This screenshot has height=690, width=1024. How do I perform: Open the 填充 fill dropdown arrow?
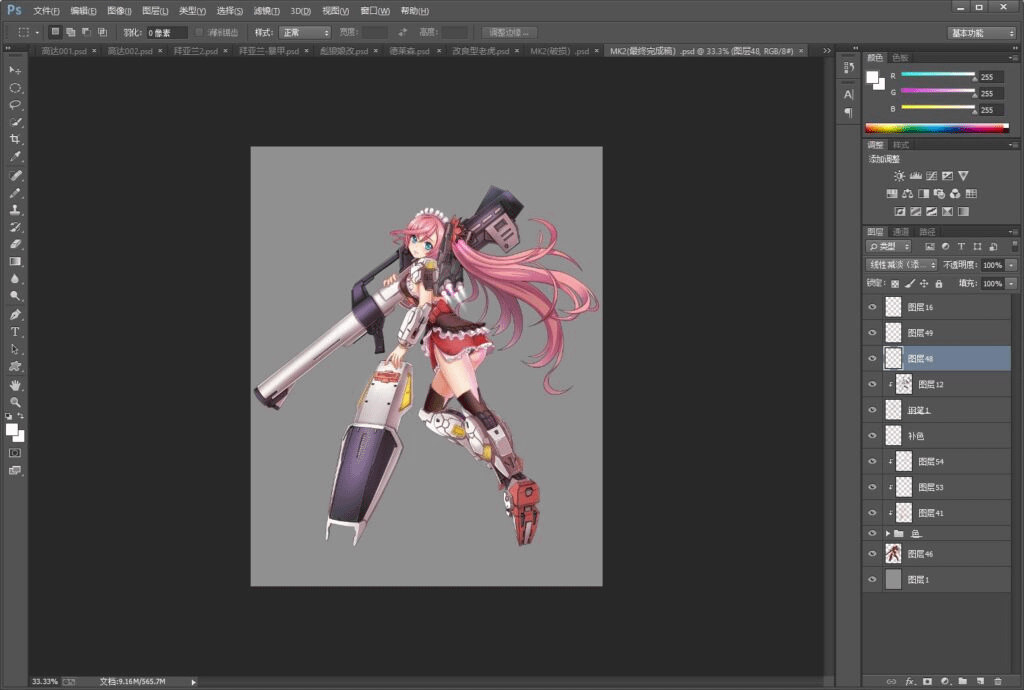1012,283
